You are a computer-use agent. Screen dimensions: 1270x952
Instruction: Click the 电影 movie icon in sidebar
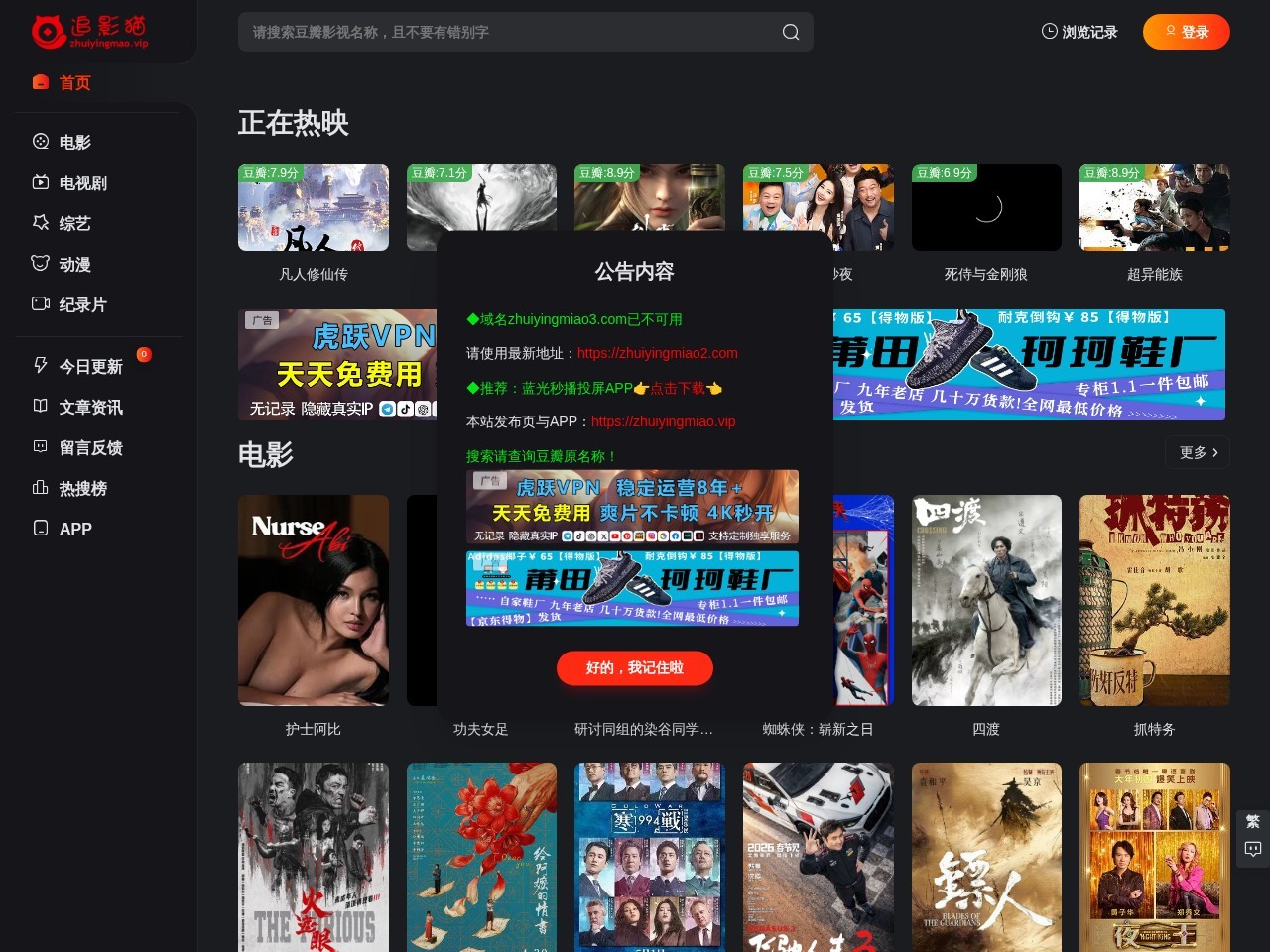(41, 141)
